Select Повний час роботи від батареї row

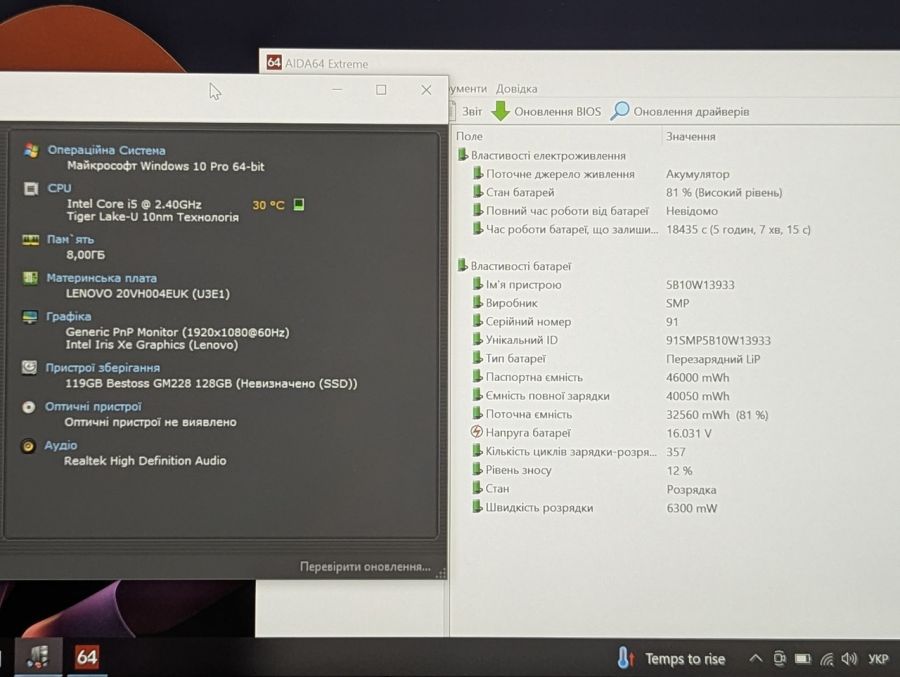(595, 211)
